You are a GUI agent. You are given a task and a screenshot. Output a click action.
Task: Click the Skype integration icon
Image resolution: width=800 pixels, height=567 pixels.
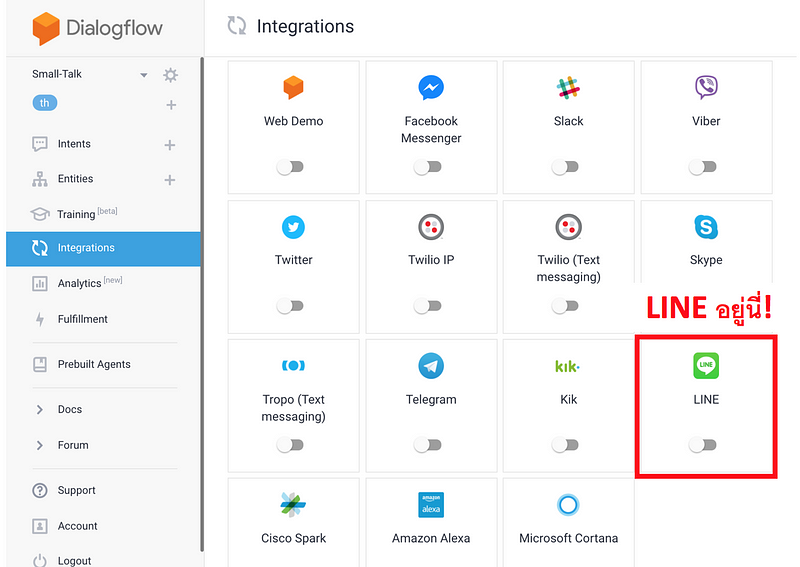[706, 227]
